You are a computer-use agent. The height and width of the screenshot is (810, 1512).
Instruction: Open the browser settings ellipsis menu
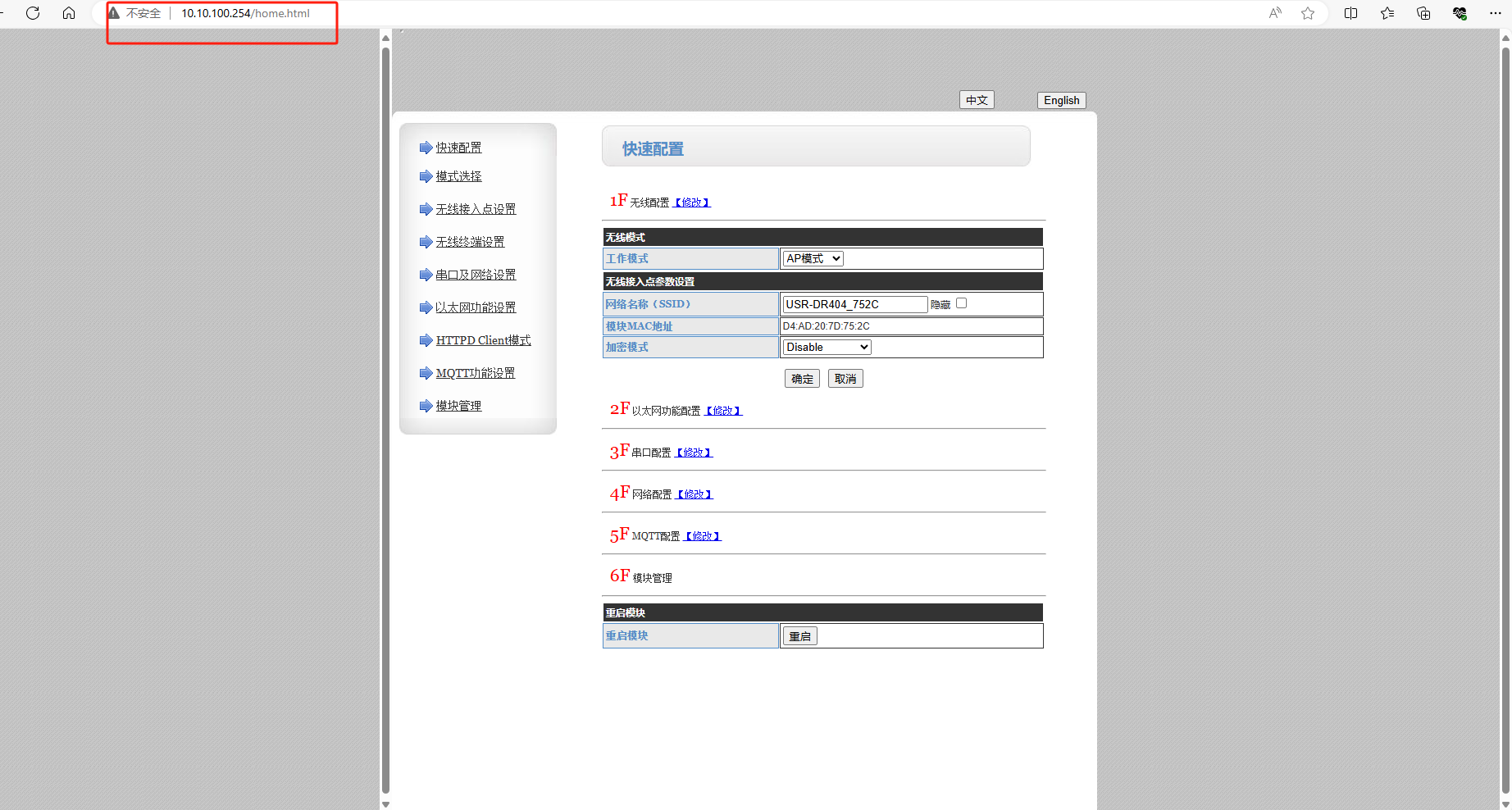1496,13
